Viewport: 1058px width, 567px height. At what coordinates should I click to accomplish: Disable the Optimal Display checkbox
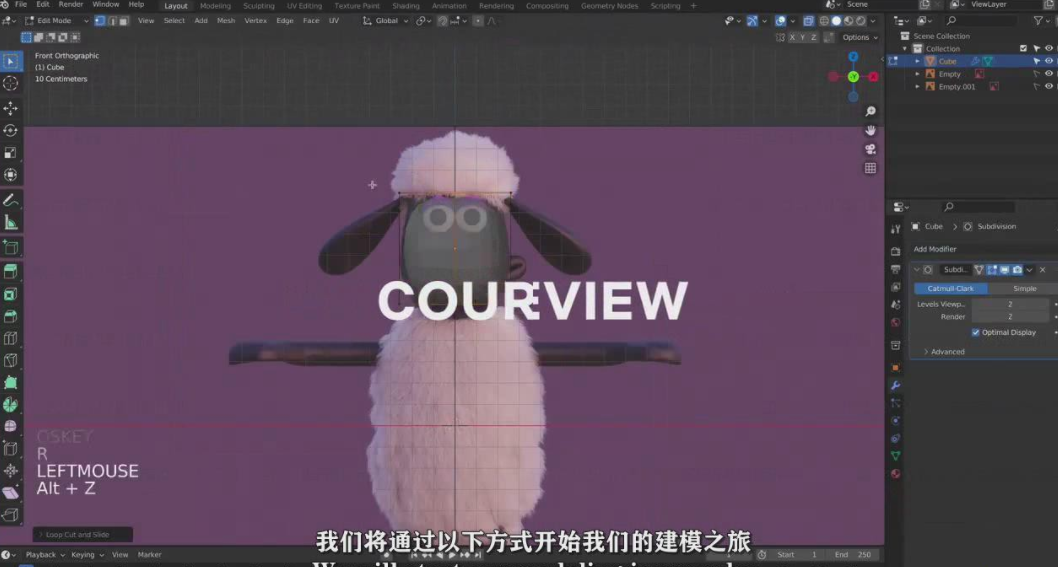[976, 332]
